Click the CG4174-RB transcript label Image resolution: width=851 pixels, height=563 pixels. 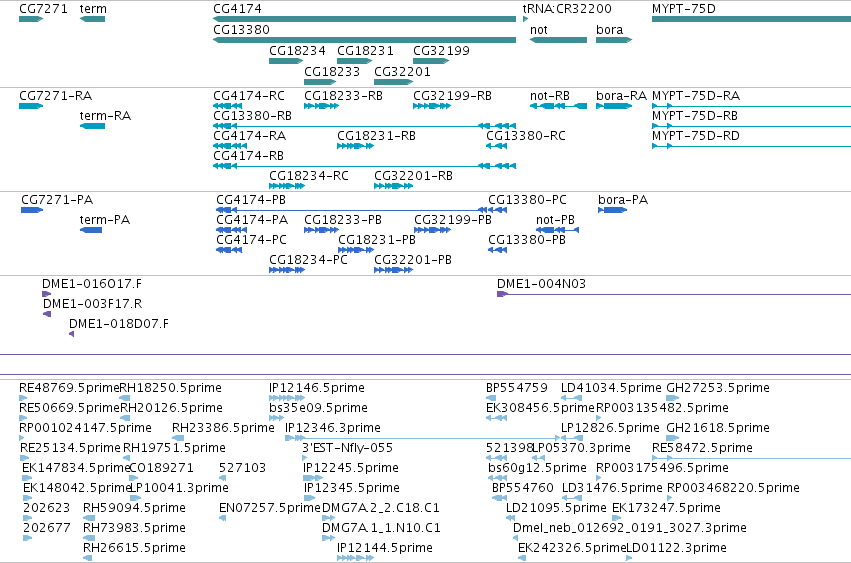pyautogui.click(x=249, y=156)
